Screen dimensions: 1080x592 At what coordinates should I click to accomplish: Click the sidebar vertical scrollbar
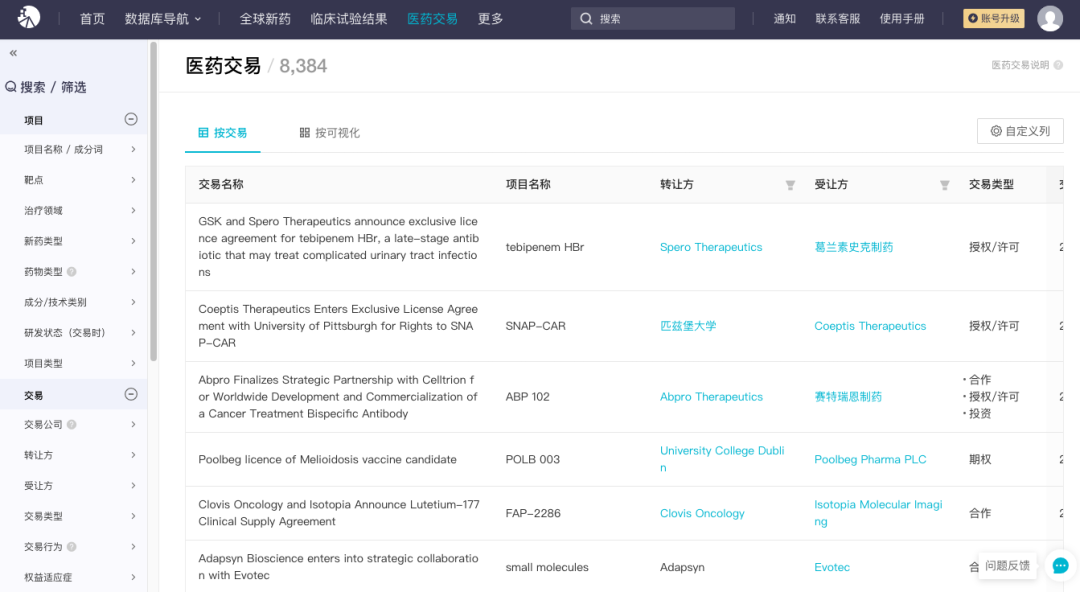point(153,201)
